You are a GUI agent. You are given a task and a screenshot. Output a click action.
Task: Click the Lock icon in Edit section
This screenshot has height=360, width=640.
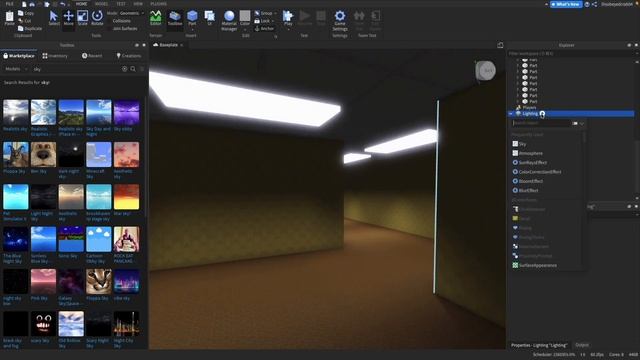257,21
